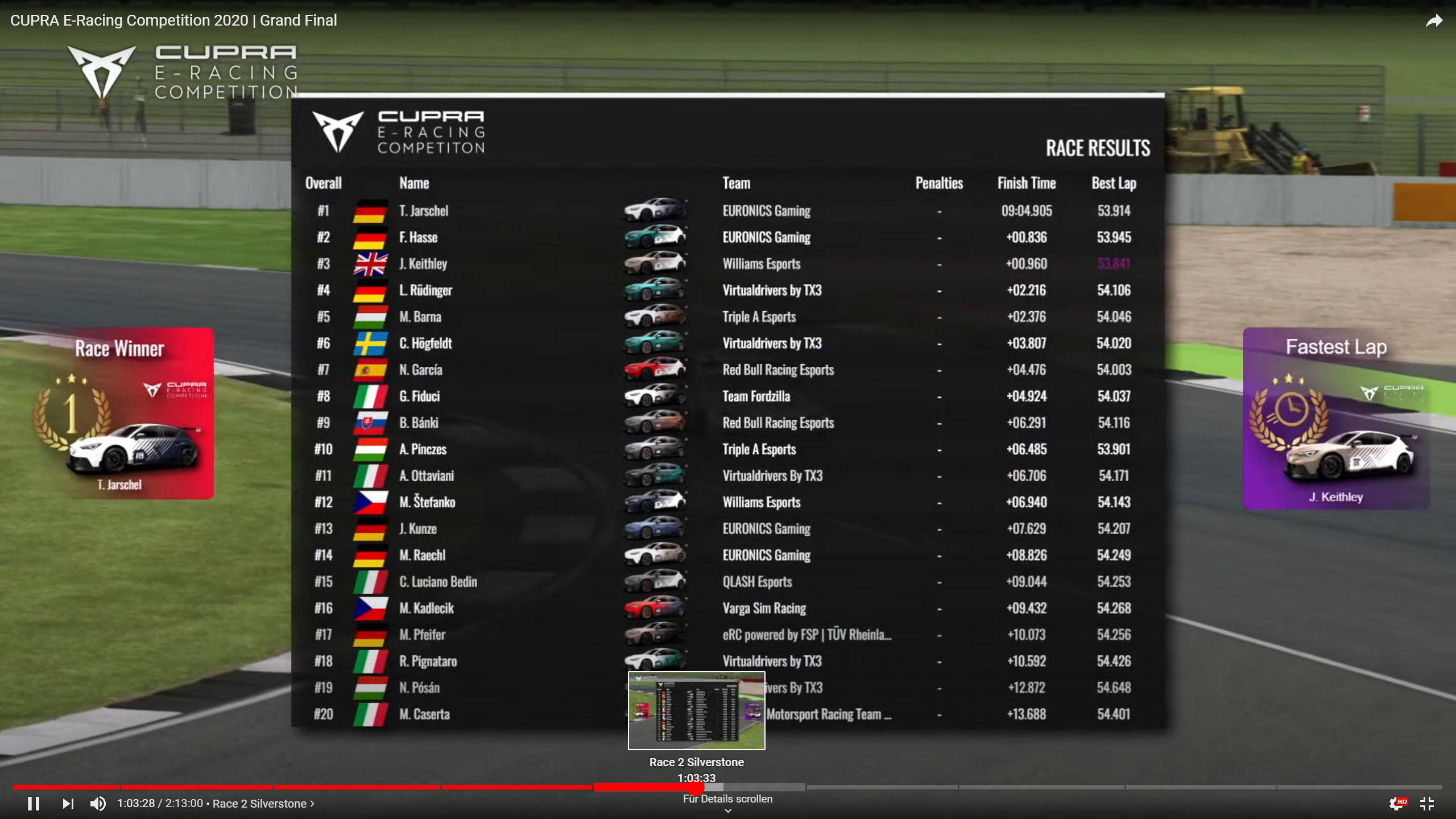Image resolution: width=1456 pixels, height=819 pixels.
Task: Click the Swedish flag beside C. Högfeldt
Action: coord(370,344)
